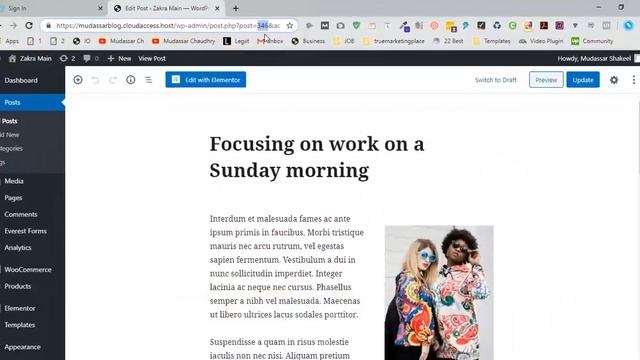Open block navigation list icon

(149, 80)
